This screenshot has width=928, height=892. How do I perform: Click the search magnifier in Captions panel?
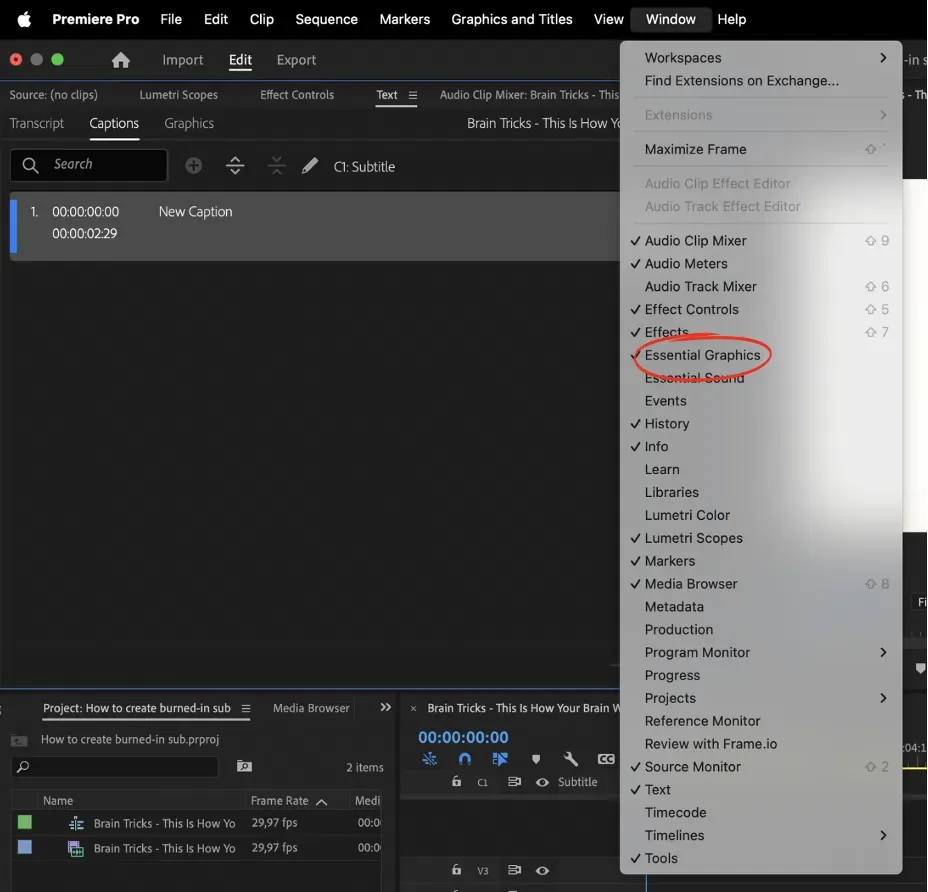pyautogui.click(x=30, y=165)
